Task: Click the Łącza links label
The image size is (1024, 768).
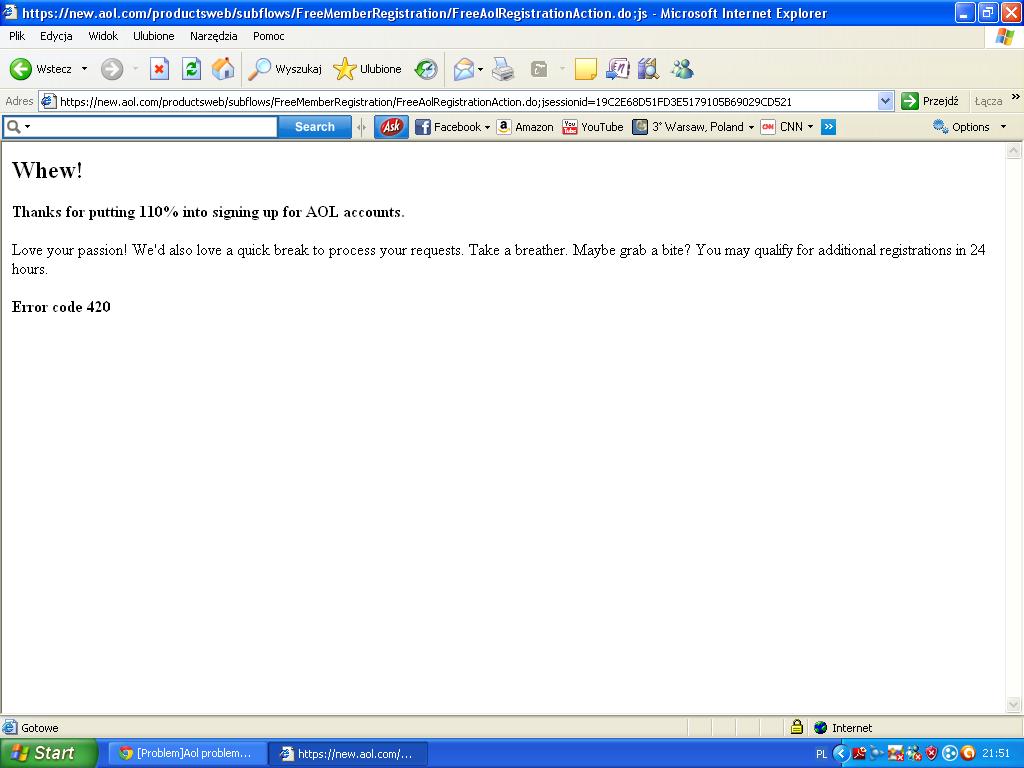Action: 987,101
